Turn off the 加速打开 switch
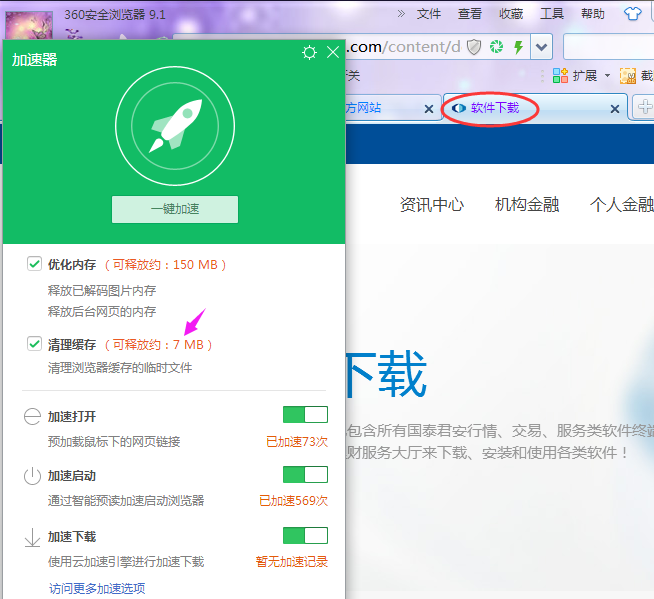Screen dimensions: 654x599 pos(305,415)
